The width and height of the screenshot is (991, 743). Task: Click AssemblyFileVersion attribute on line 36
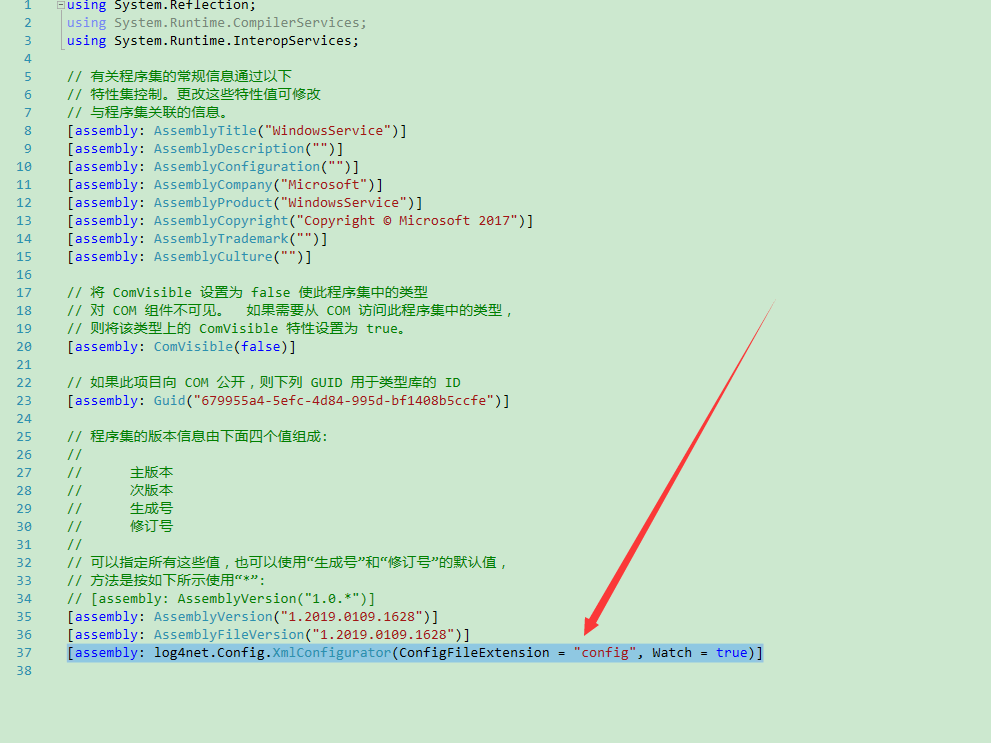229,634
